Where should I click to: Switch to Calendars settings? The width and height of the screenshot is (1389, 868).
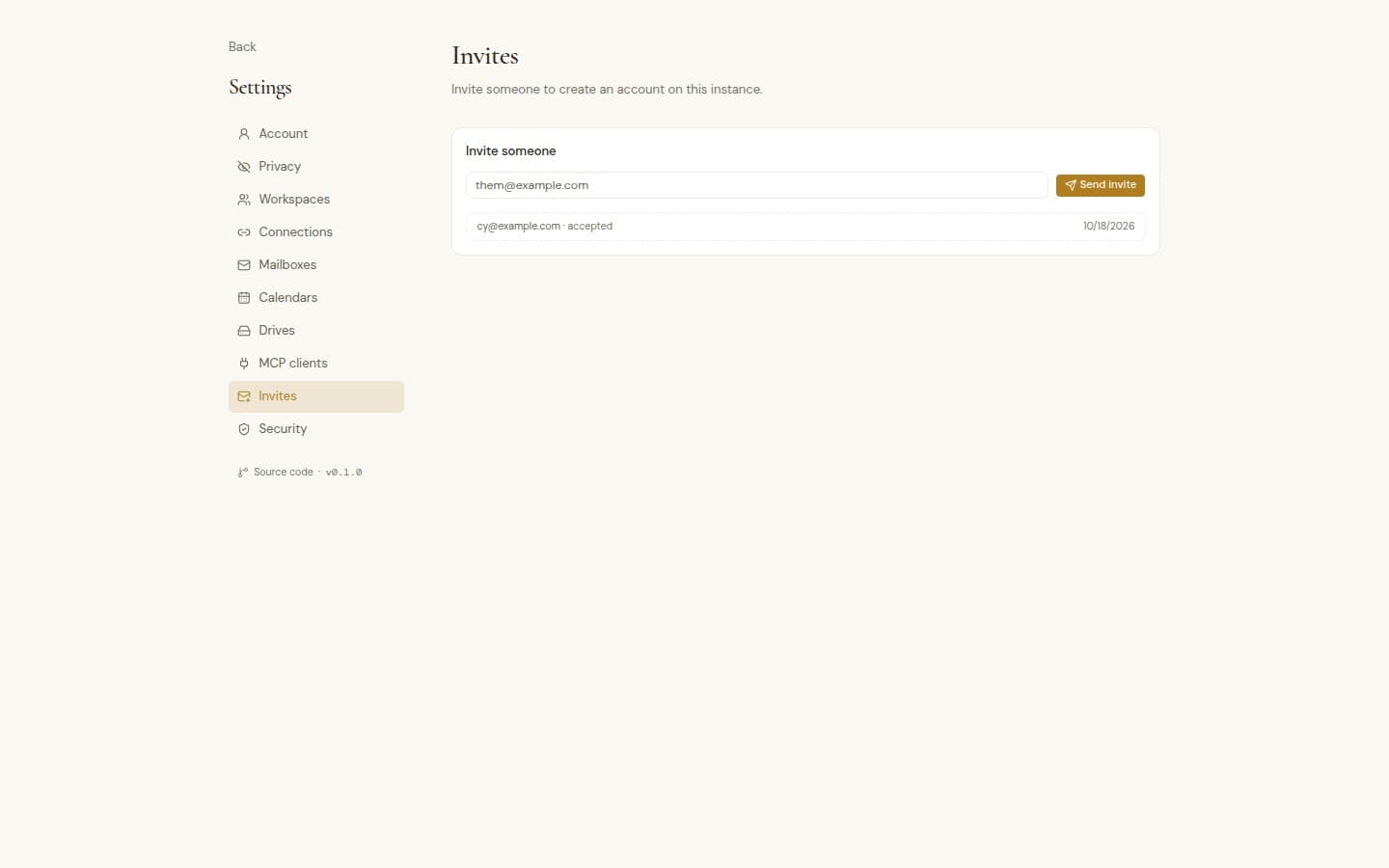coord(316,298)
